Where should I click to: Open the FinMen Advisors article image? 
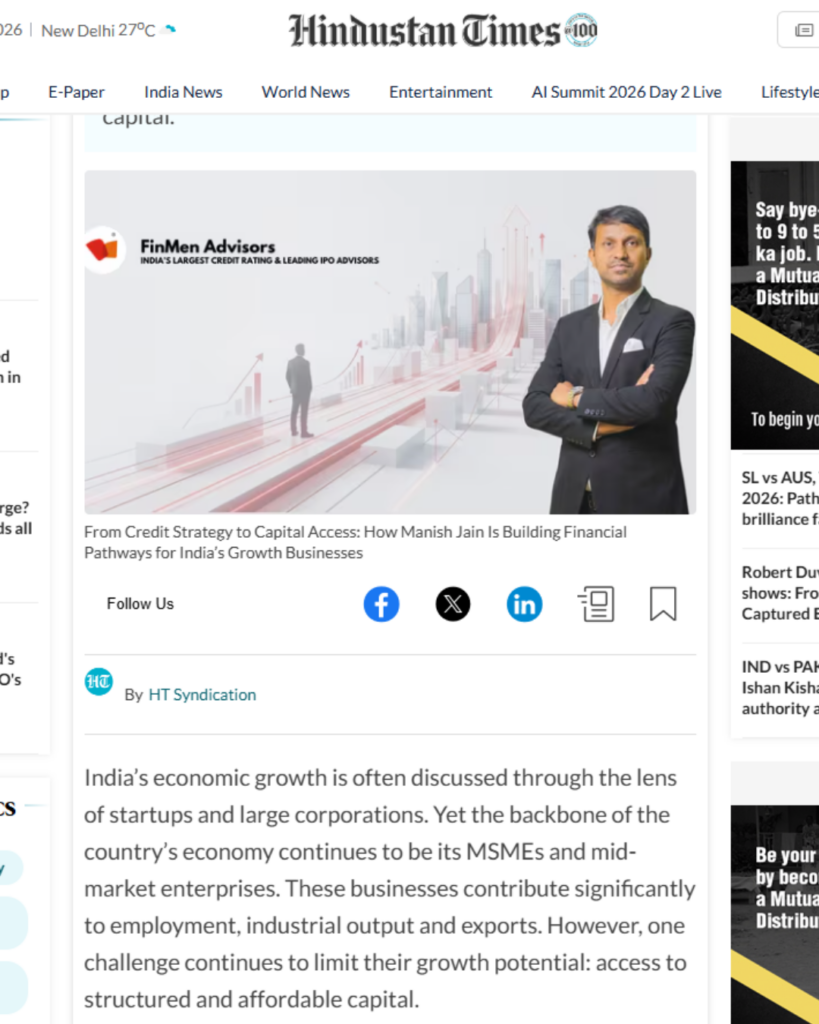coord(390,342)
